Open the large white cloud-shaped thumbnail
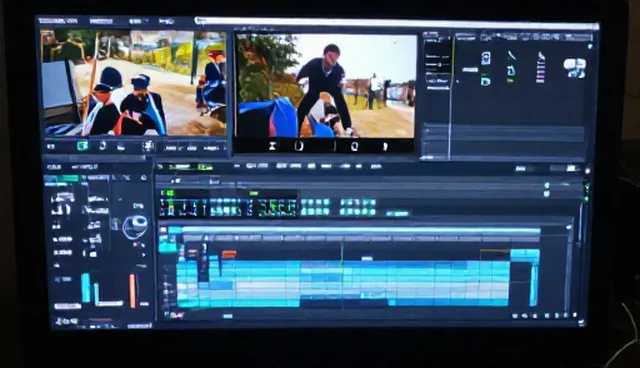 tap(575, 68)
